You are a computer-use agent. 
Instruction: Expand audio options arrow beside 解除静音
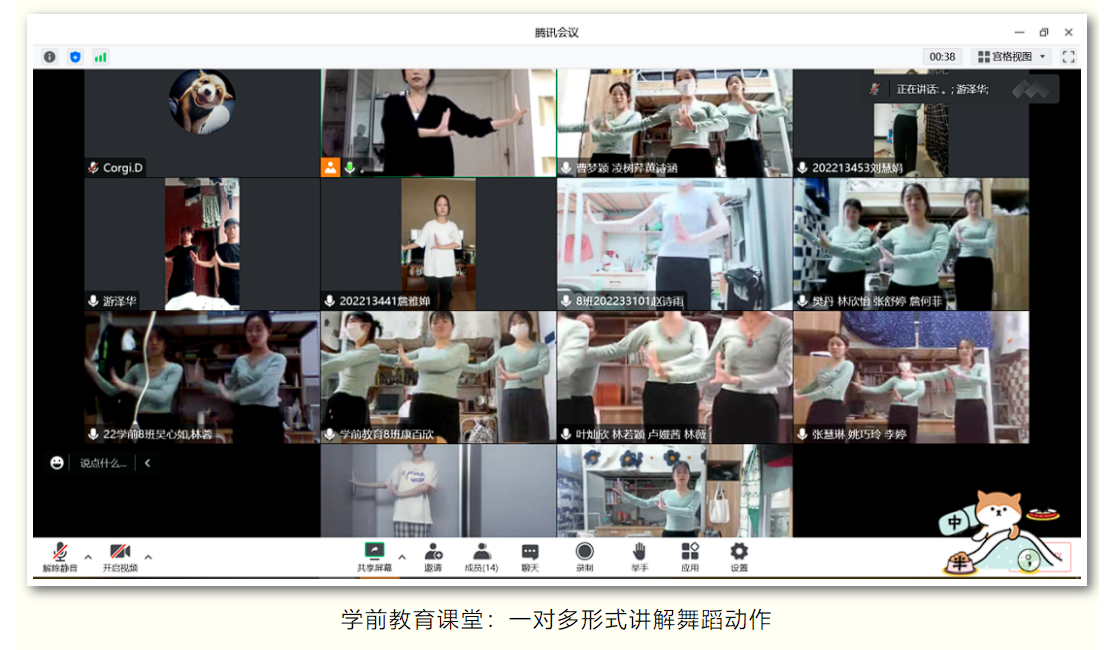point(88,557)
